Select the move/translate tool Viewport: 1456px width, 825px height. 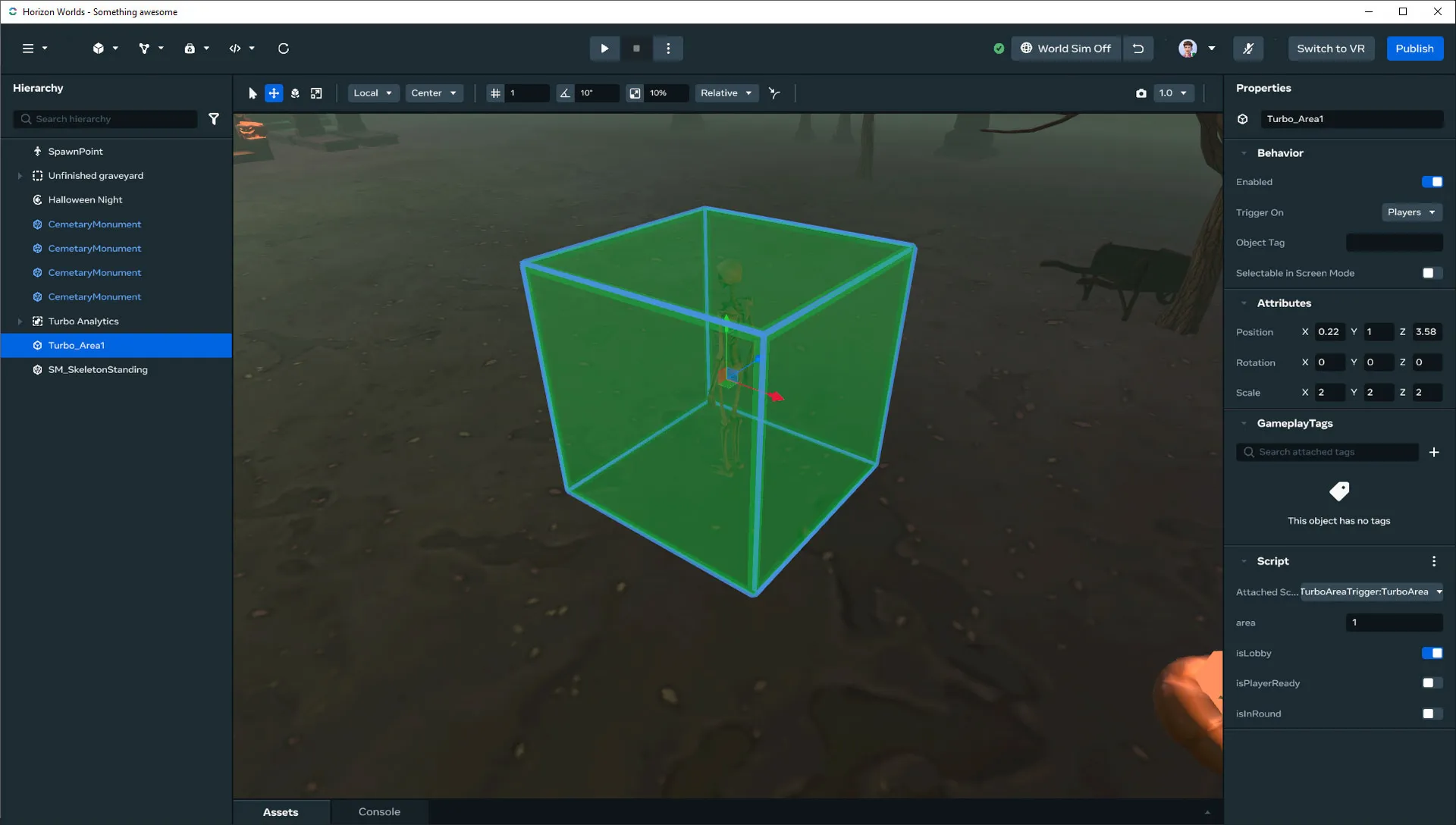tap(273, 92)
